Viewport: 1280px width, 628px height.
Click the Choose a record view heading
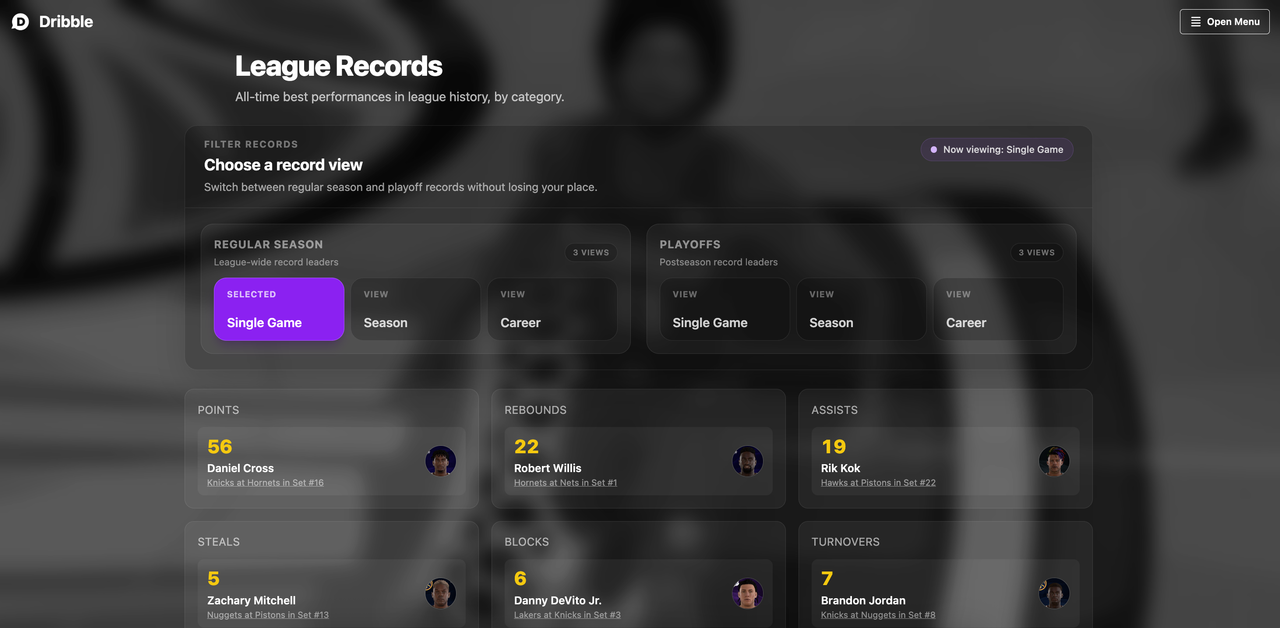pyautogui.click(x=283, y=165)
